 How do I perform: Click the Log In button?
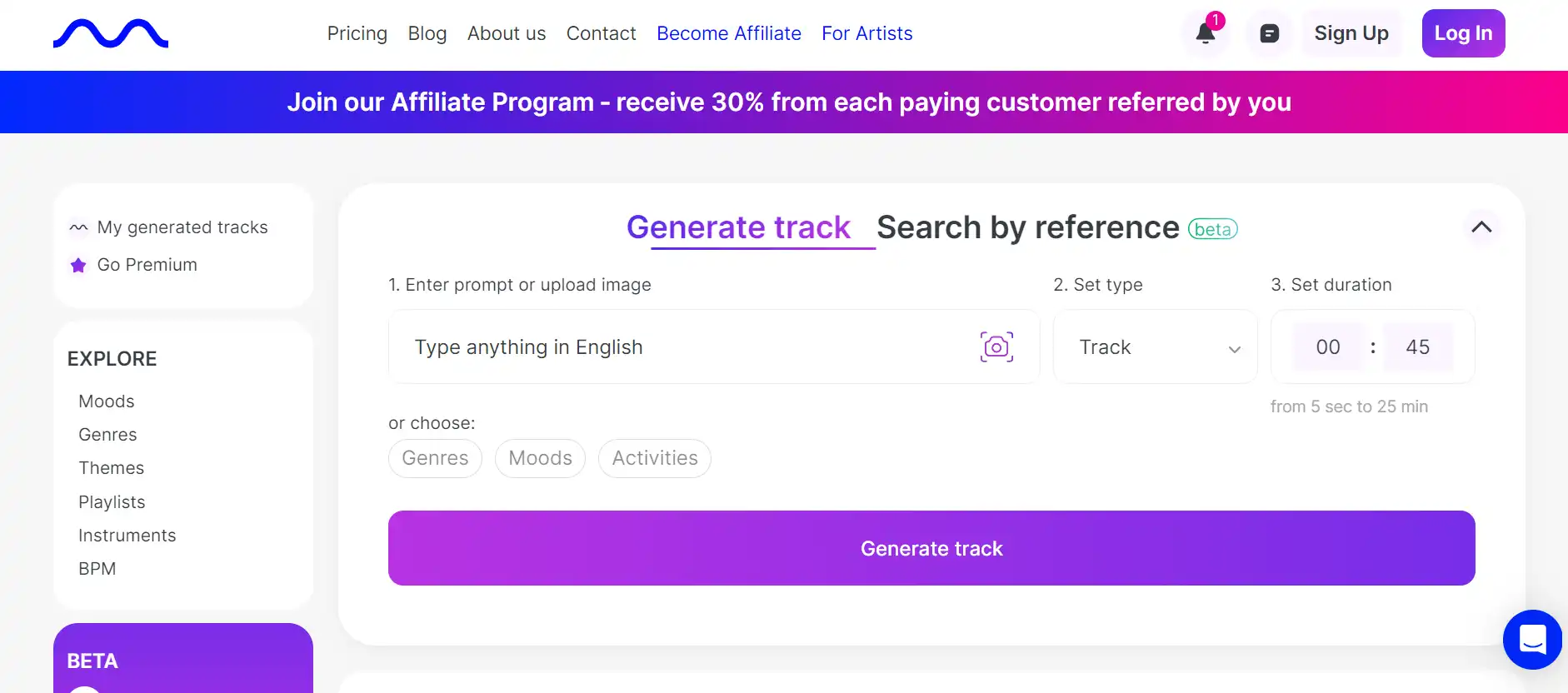click(1463, 34)
